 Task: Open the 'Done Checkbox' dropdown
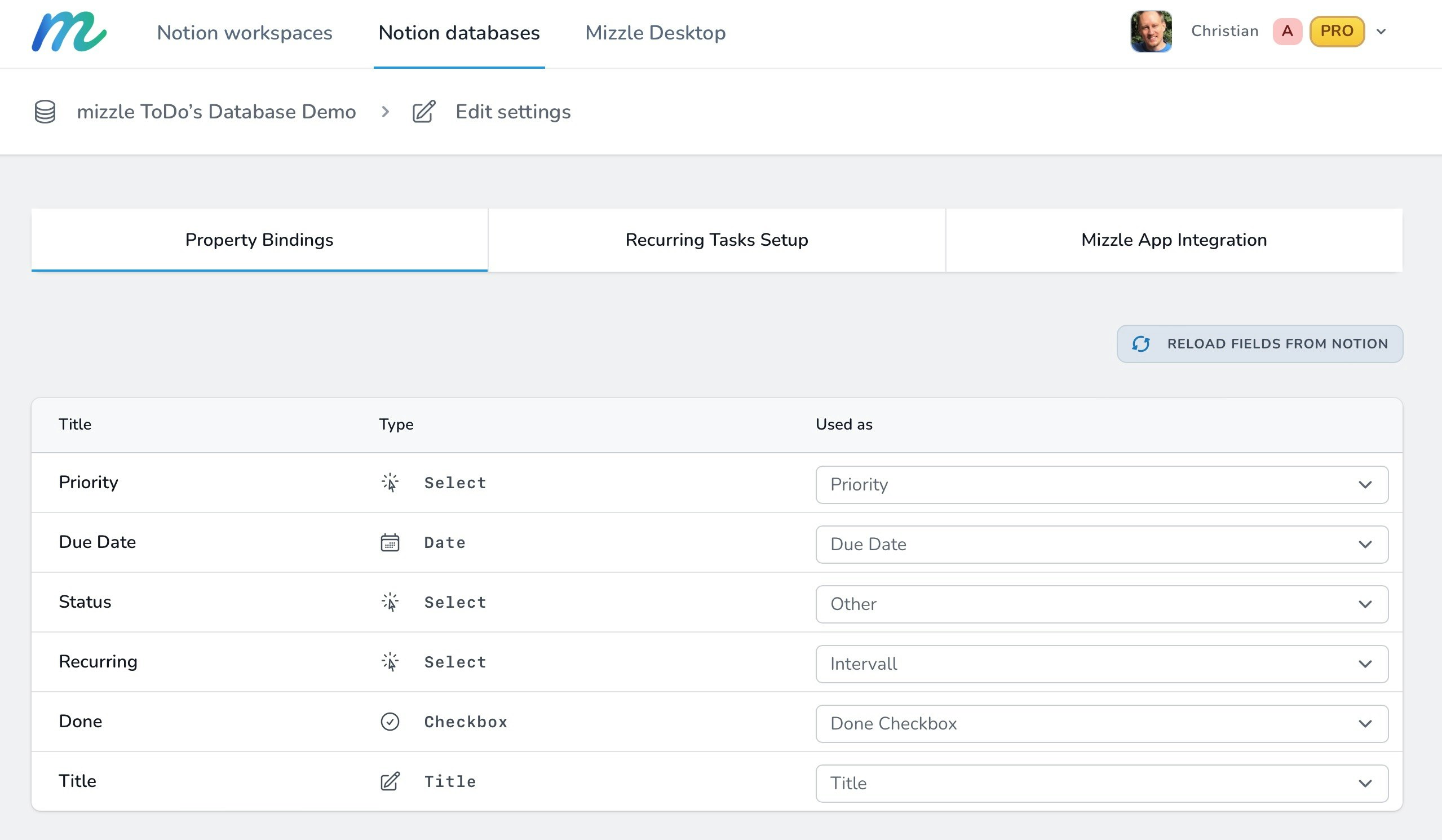click(1102, 724)
